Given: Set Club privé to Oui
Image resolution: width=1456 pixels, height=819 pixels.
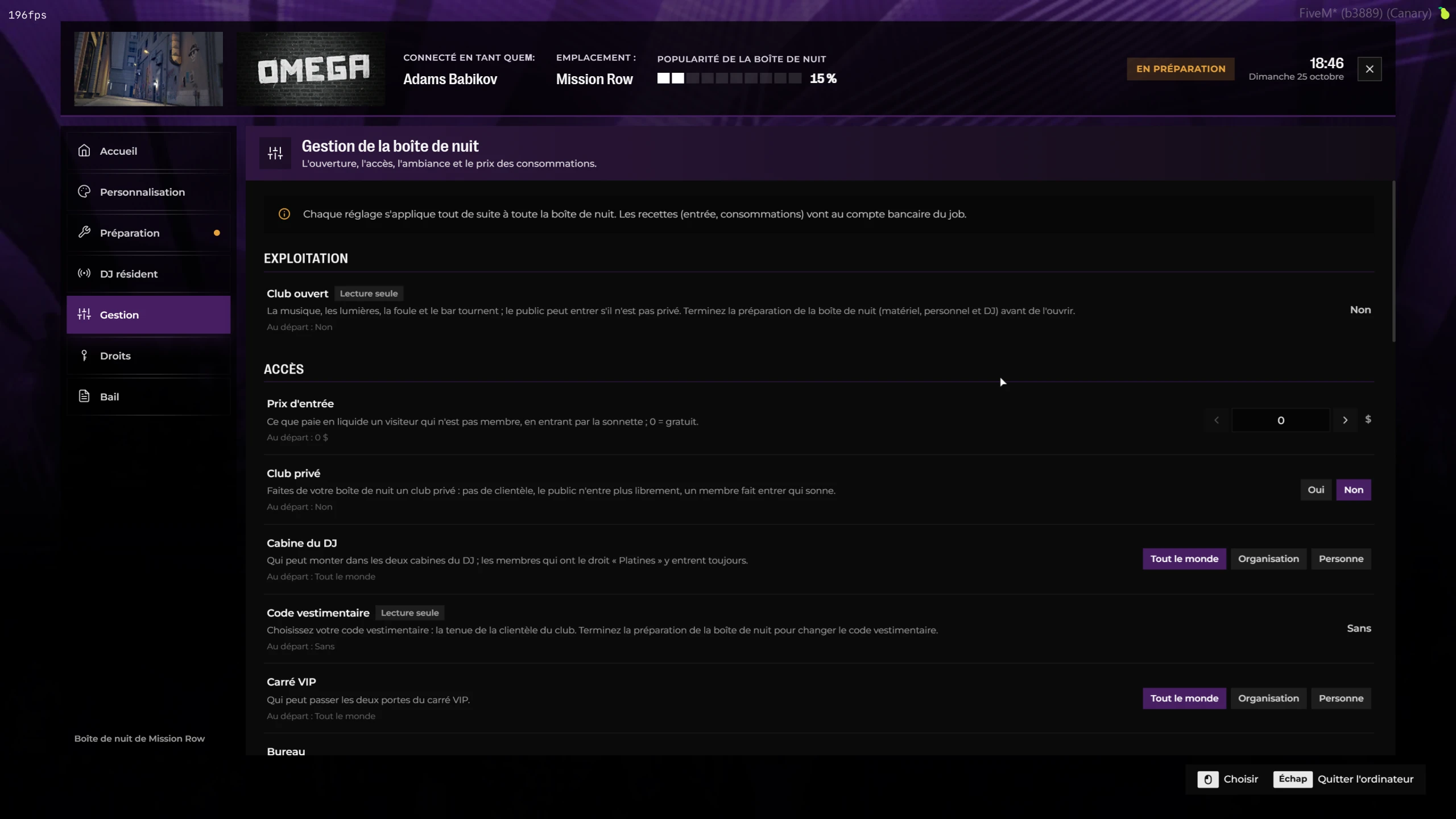Looking at the screenshot, I should pyautogui.click(x=1316, y=490).
